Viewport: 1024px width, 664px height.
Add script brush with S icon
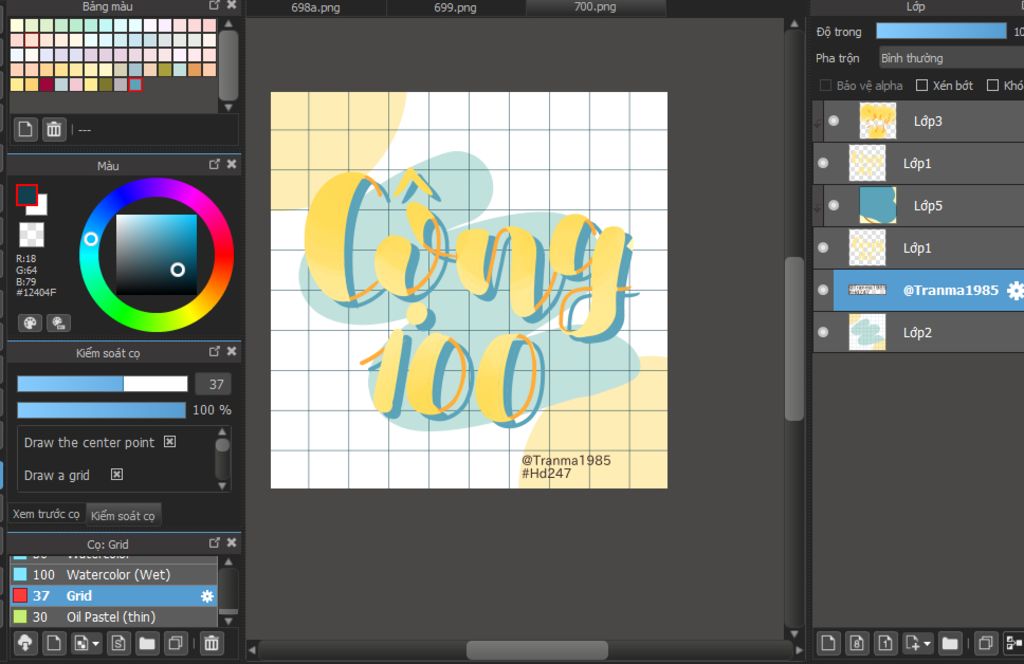(x=118, y=643)
